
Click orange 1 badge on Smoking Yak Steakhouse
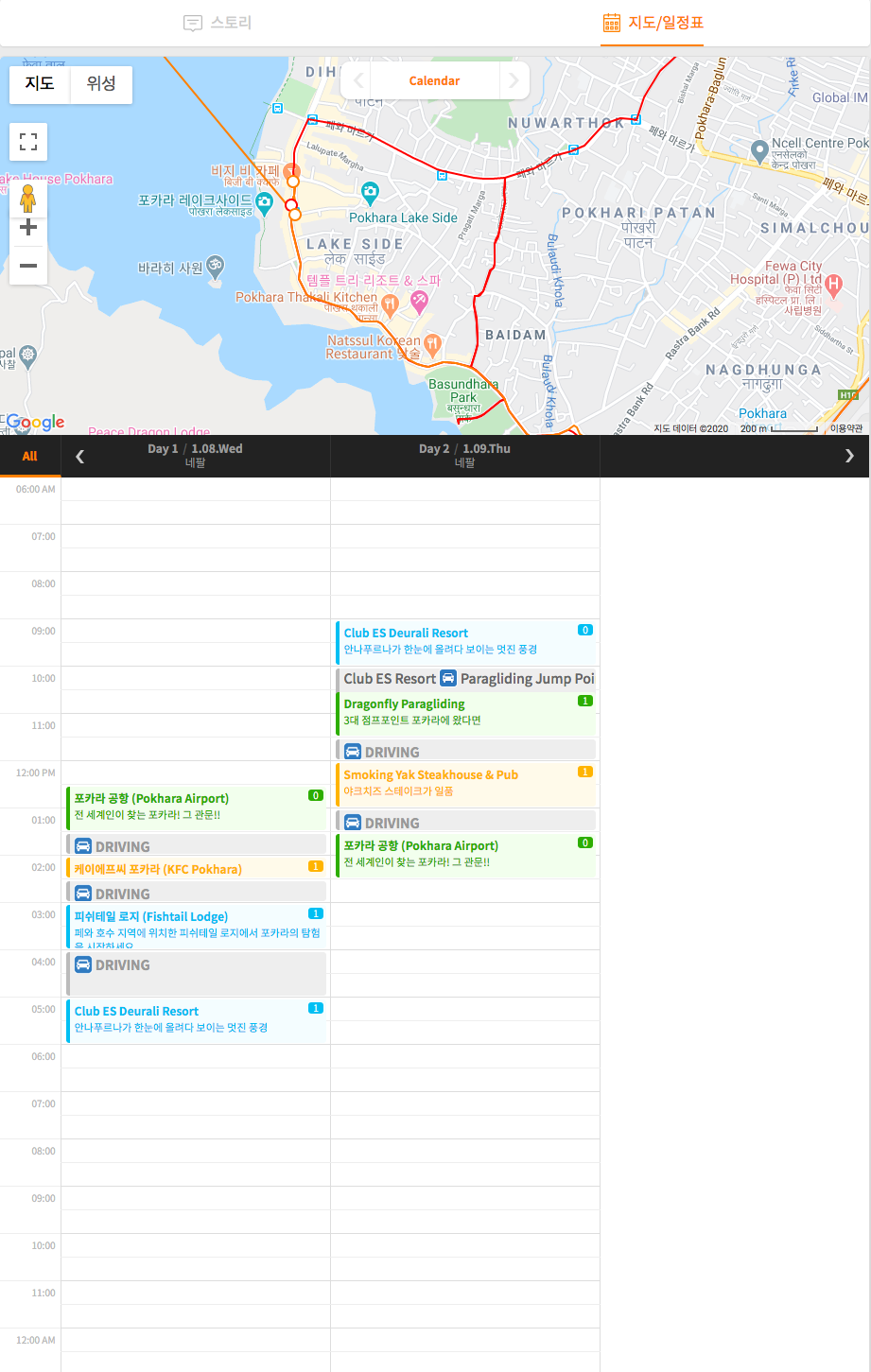tap(585, 772)
